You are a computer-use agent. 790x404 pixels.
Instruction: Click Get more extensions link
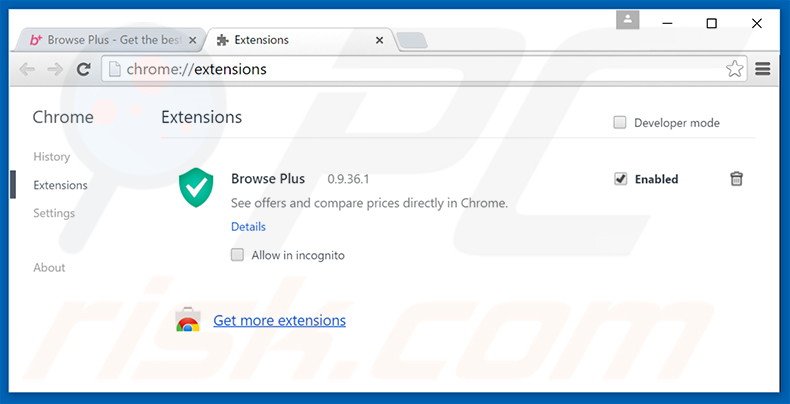[x=279, y=321]
